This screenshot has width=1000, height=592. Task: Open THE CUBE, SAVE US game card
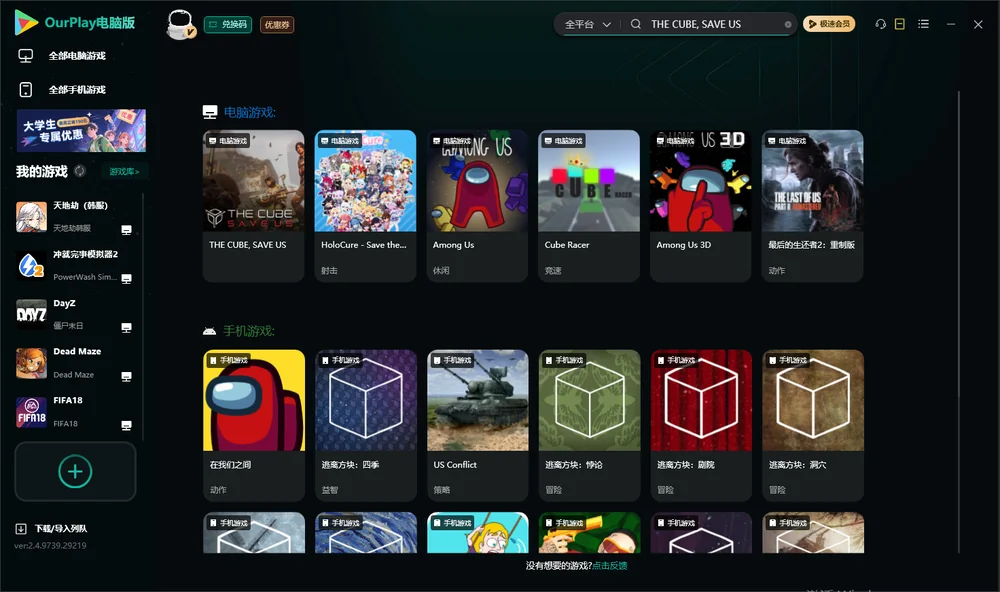pos(253,206)
